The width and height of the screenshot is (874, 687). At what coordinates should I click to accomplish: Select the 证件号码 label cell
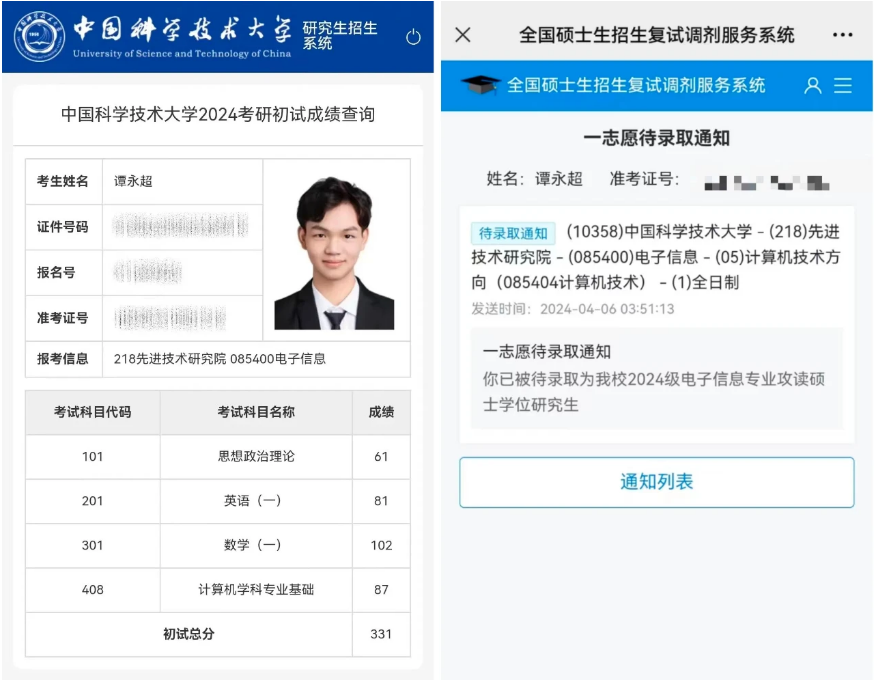(63, 227)
